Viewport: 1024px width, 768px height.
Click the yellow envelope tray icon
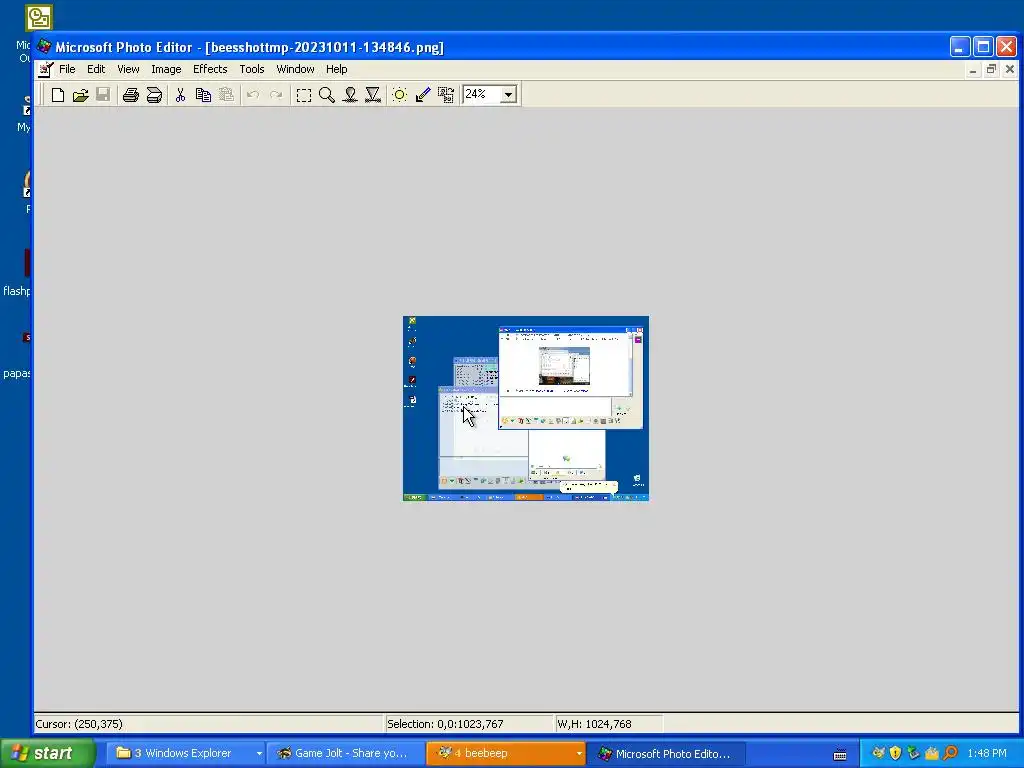click(x=931, y=753)
